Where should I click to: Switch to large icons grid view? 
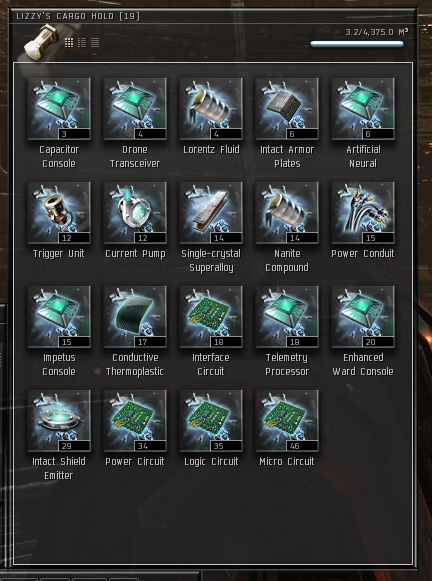69,43
